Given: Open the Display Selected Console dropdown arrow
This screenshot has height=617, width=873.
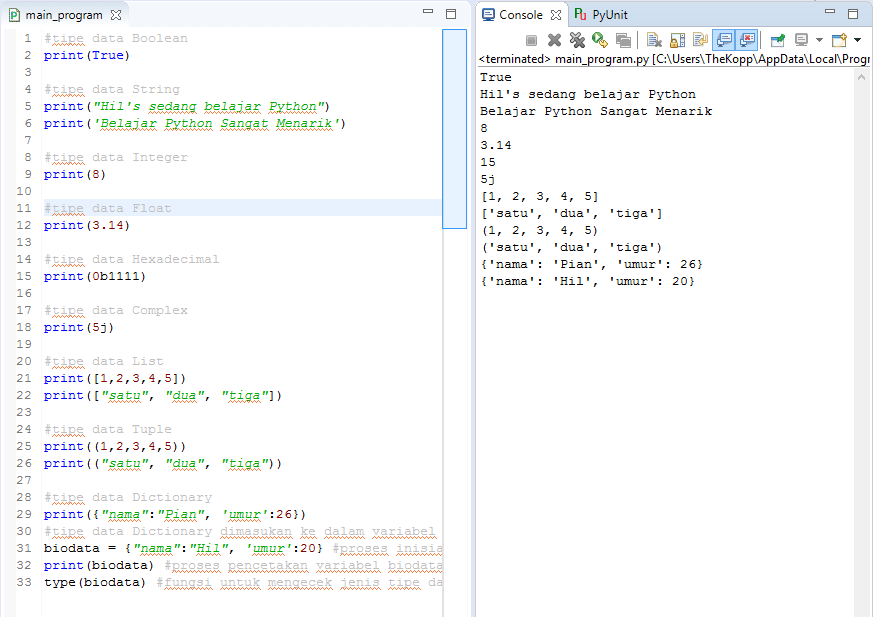Looking at the screenshot, I should click(819, 40).
